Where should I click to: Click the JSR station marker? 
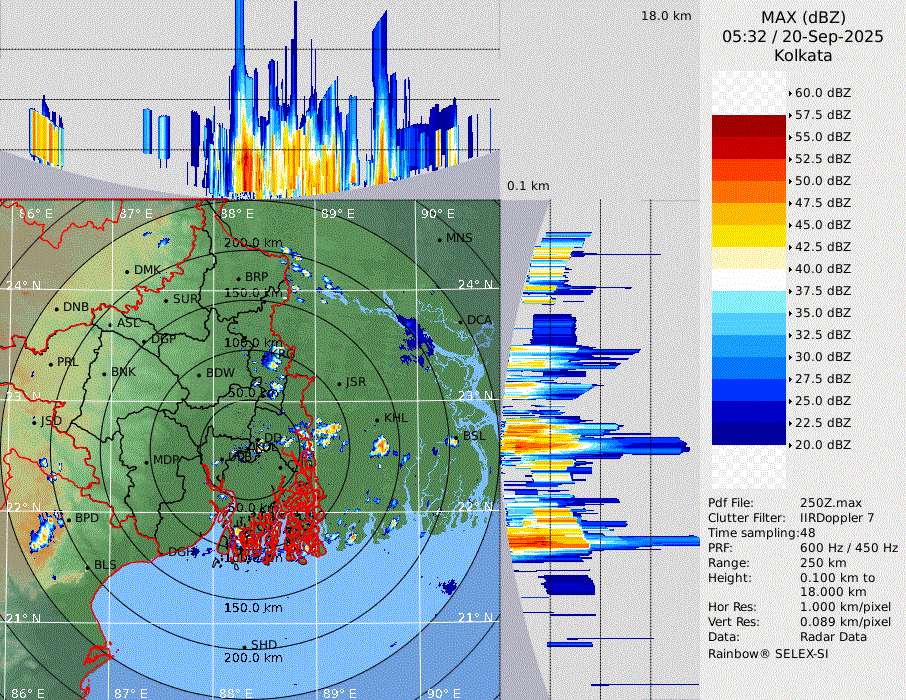[338, 384]
